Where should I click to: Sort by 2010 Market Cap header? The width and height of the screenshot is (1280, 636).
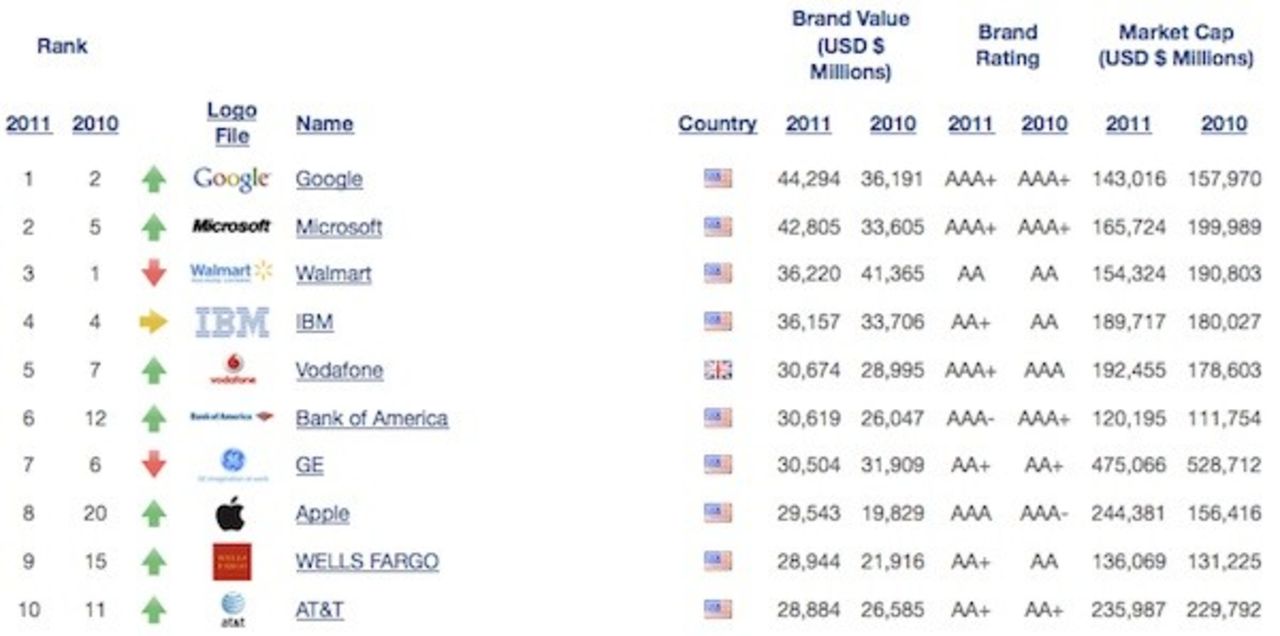1224,124
